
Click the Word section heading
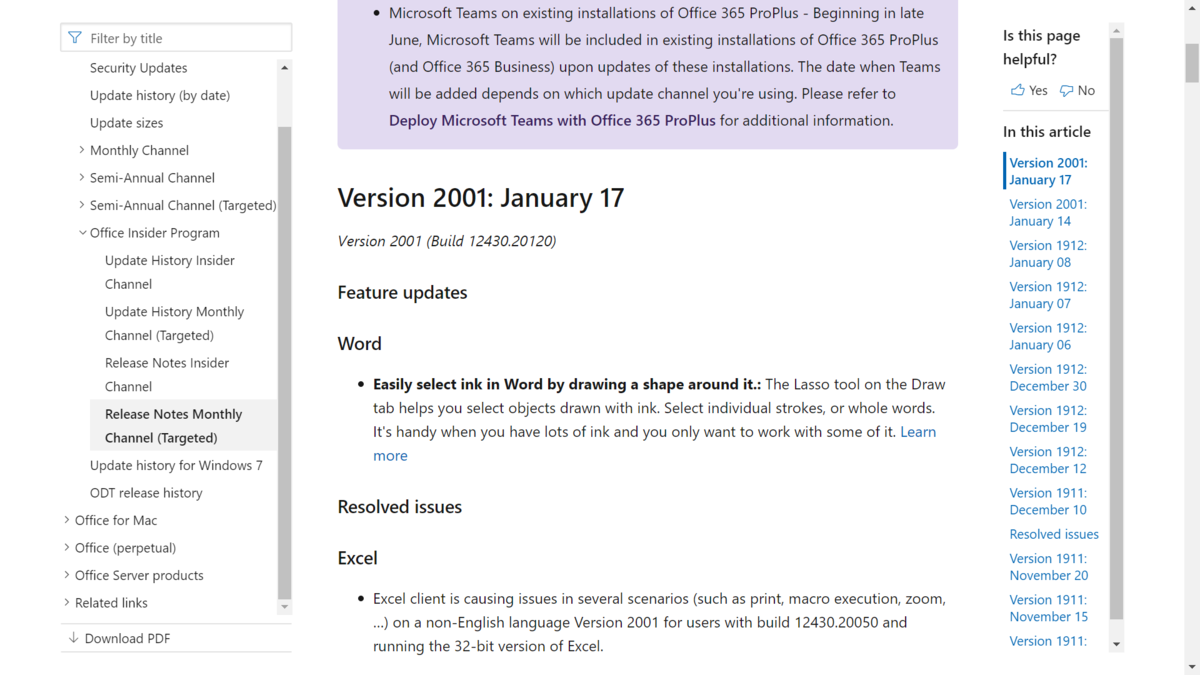(x=359, y=344)
